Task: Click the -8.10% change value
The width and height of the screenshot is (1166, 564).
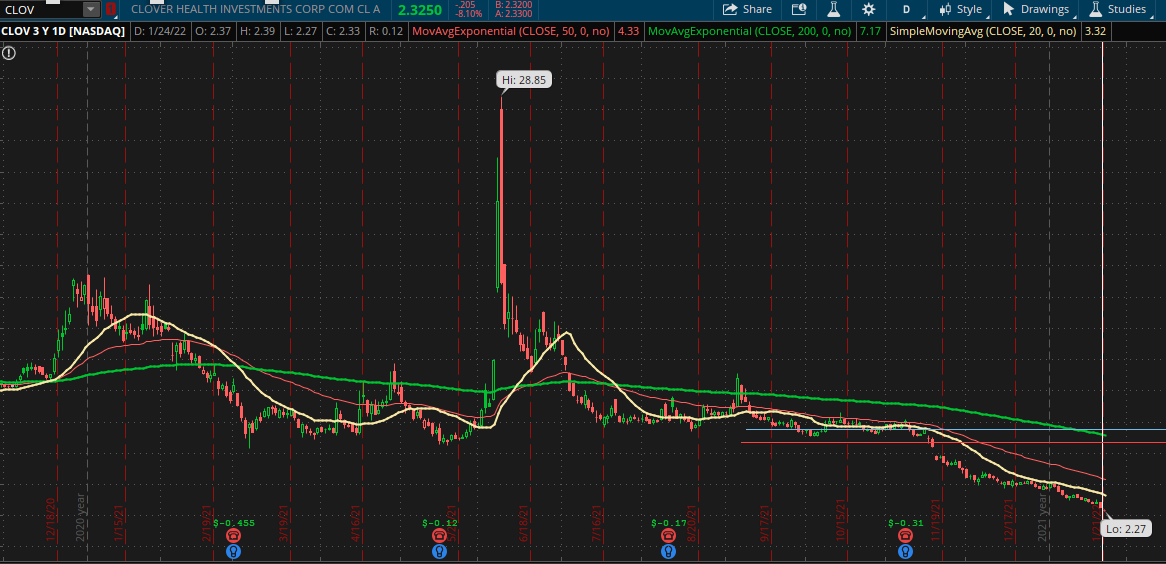Action: pos(468,14)
